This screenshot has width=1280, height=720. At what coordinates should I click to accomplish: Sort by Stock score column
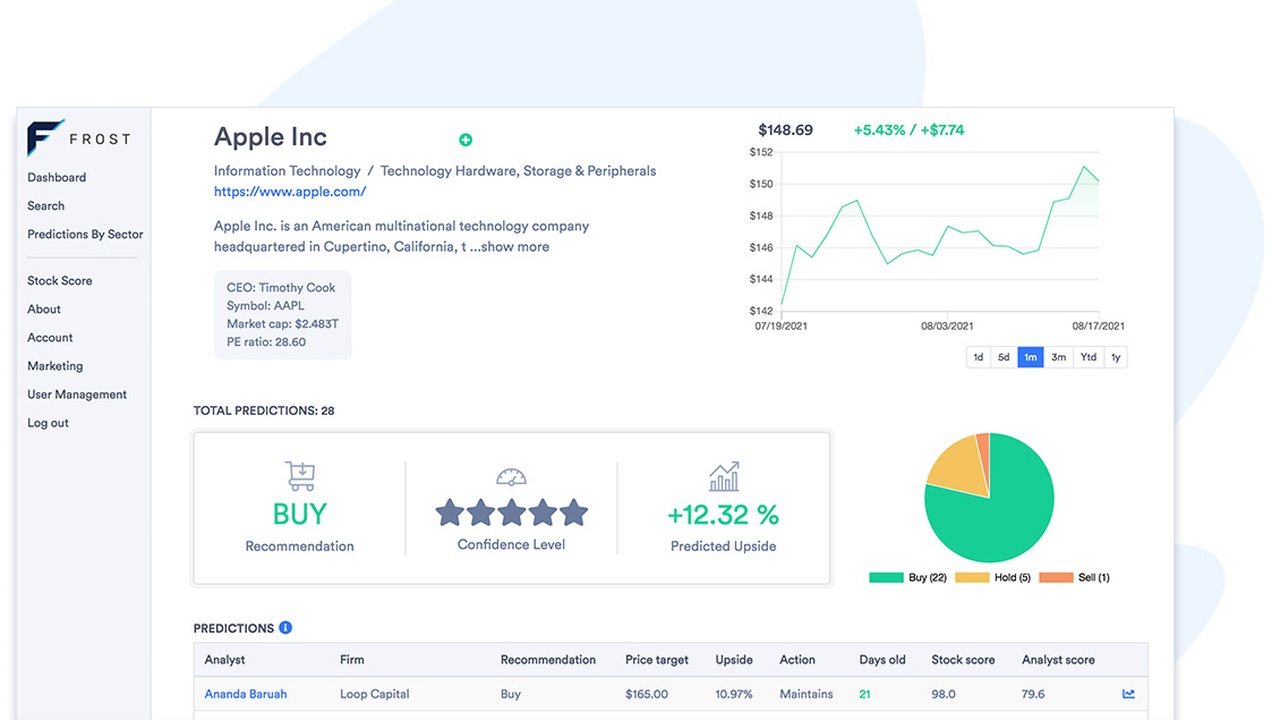pos(963,660)
